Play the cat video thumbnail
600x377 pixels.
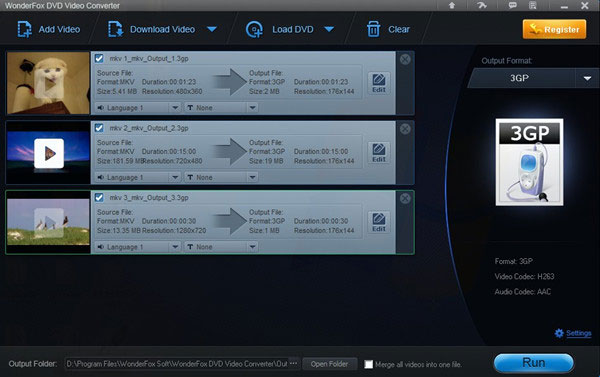[x=48, y=83]
